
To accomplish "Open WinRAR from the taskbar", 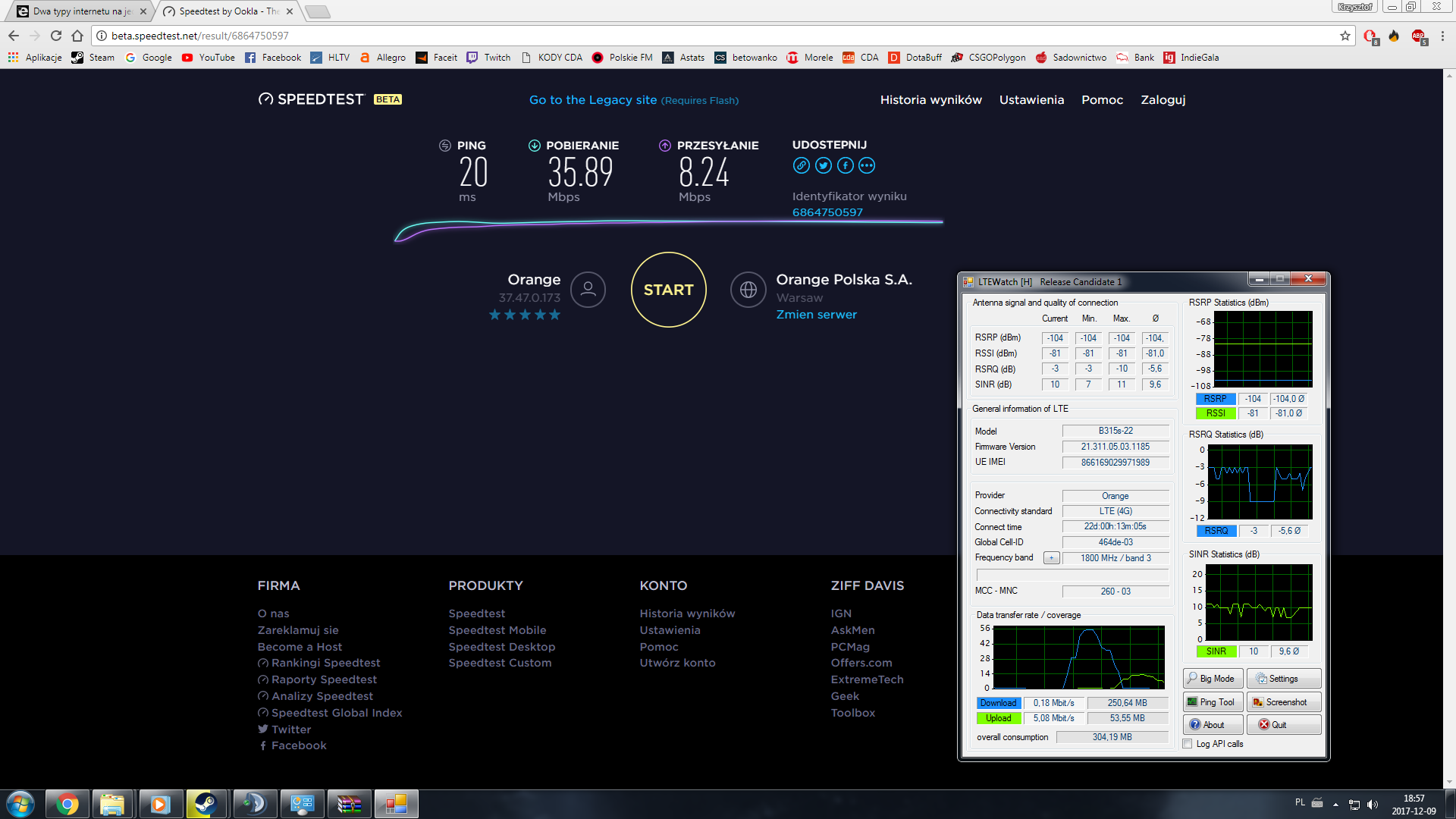I will click(x=349, y=804).
